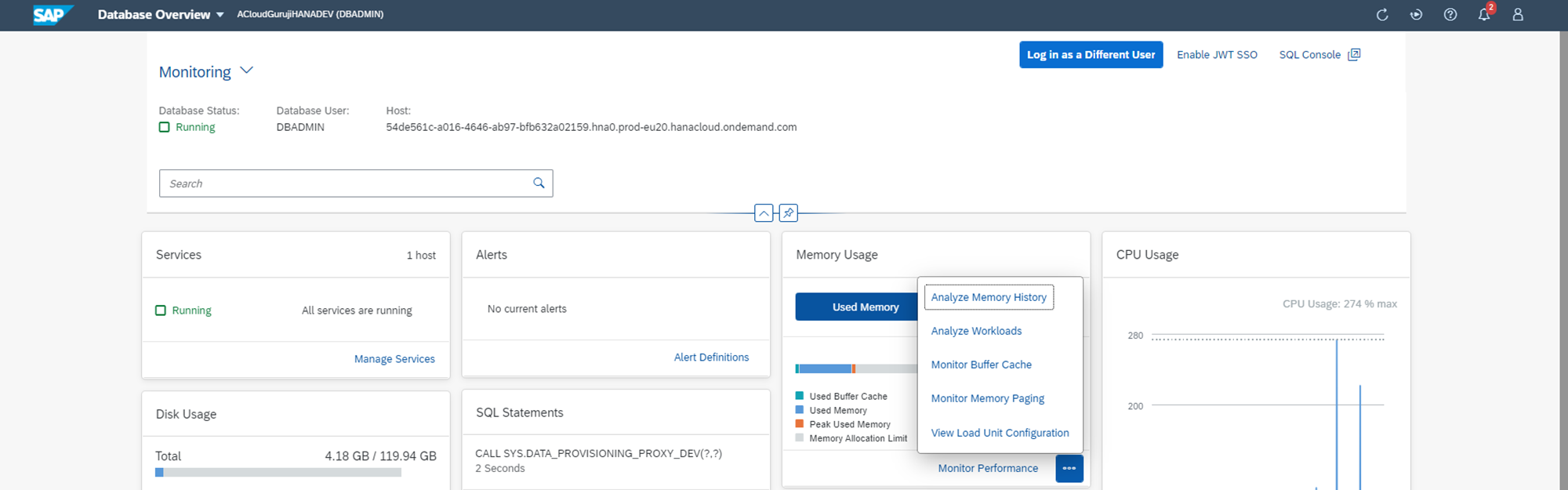Click into the Search input field

[x=345, y=183]
